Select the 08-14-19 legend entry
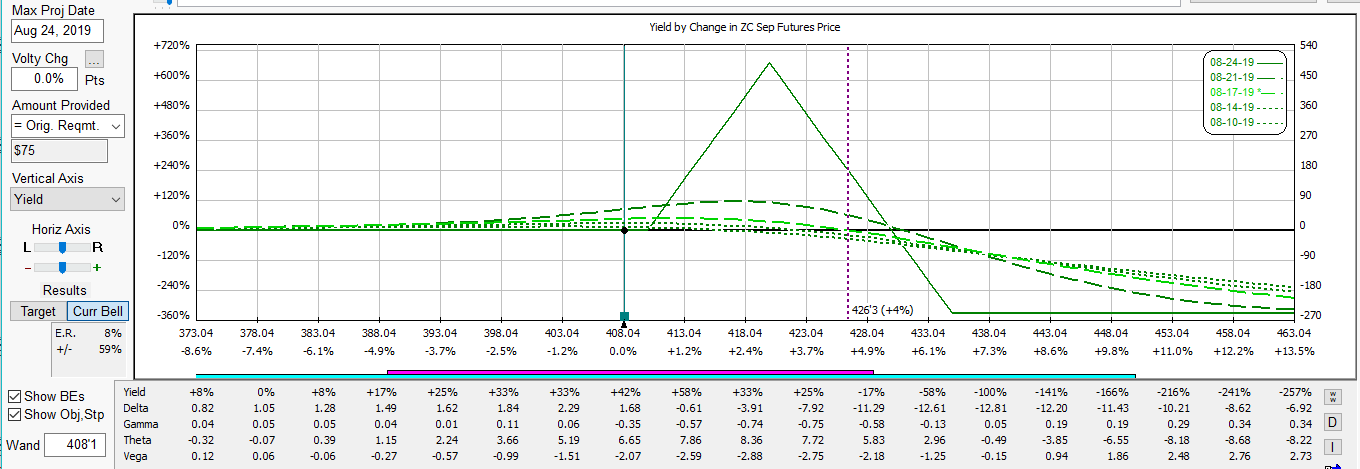The width and height of the screenshot is (1360, 469). point(1245,107)
